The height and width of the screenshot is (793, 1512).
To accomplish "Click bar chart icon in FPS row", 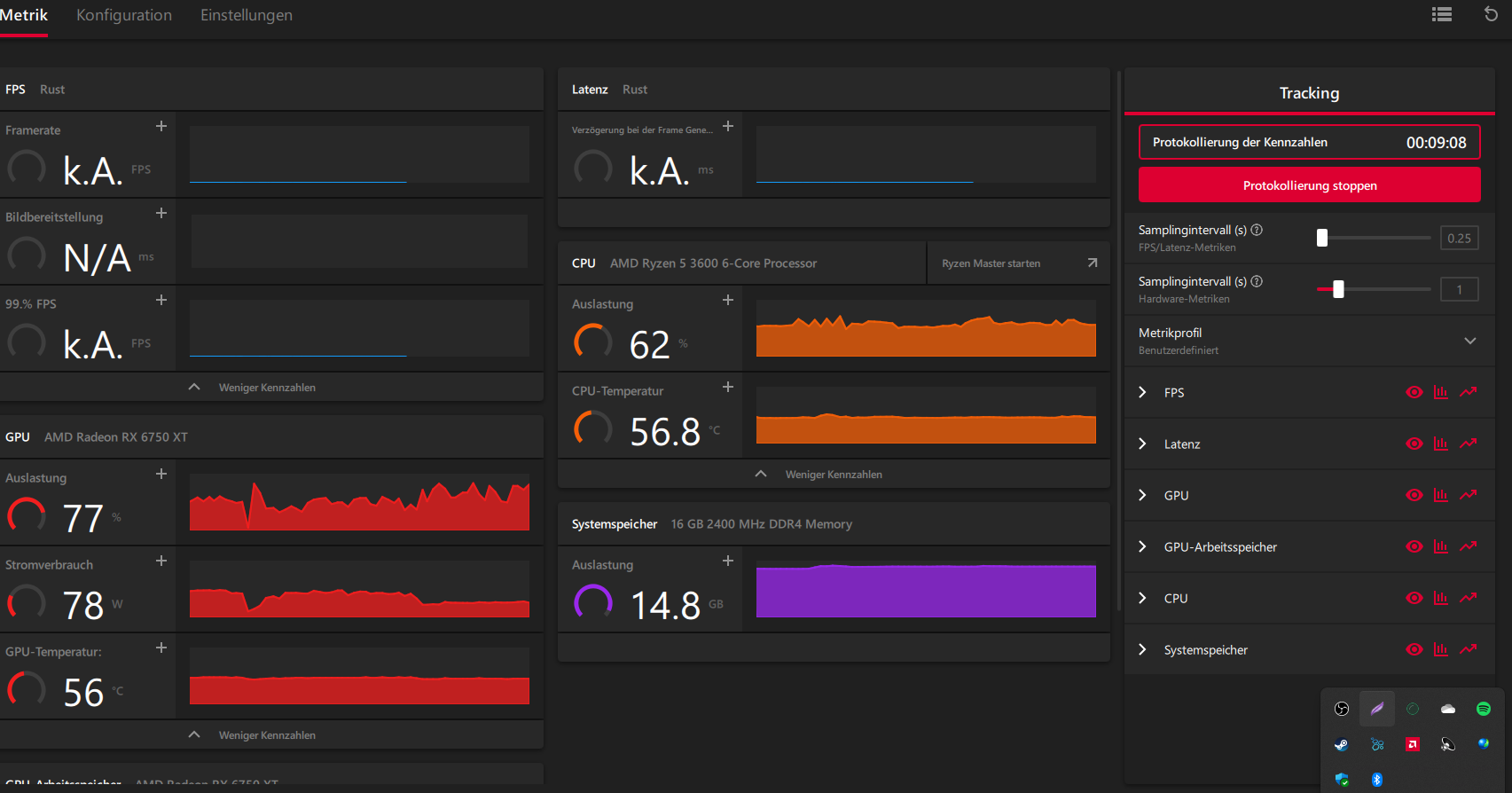I will 1441,392.
